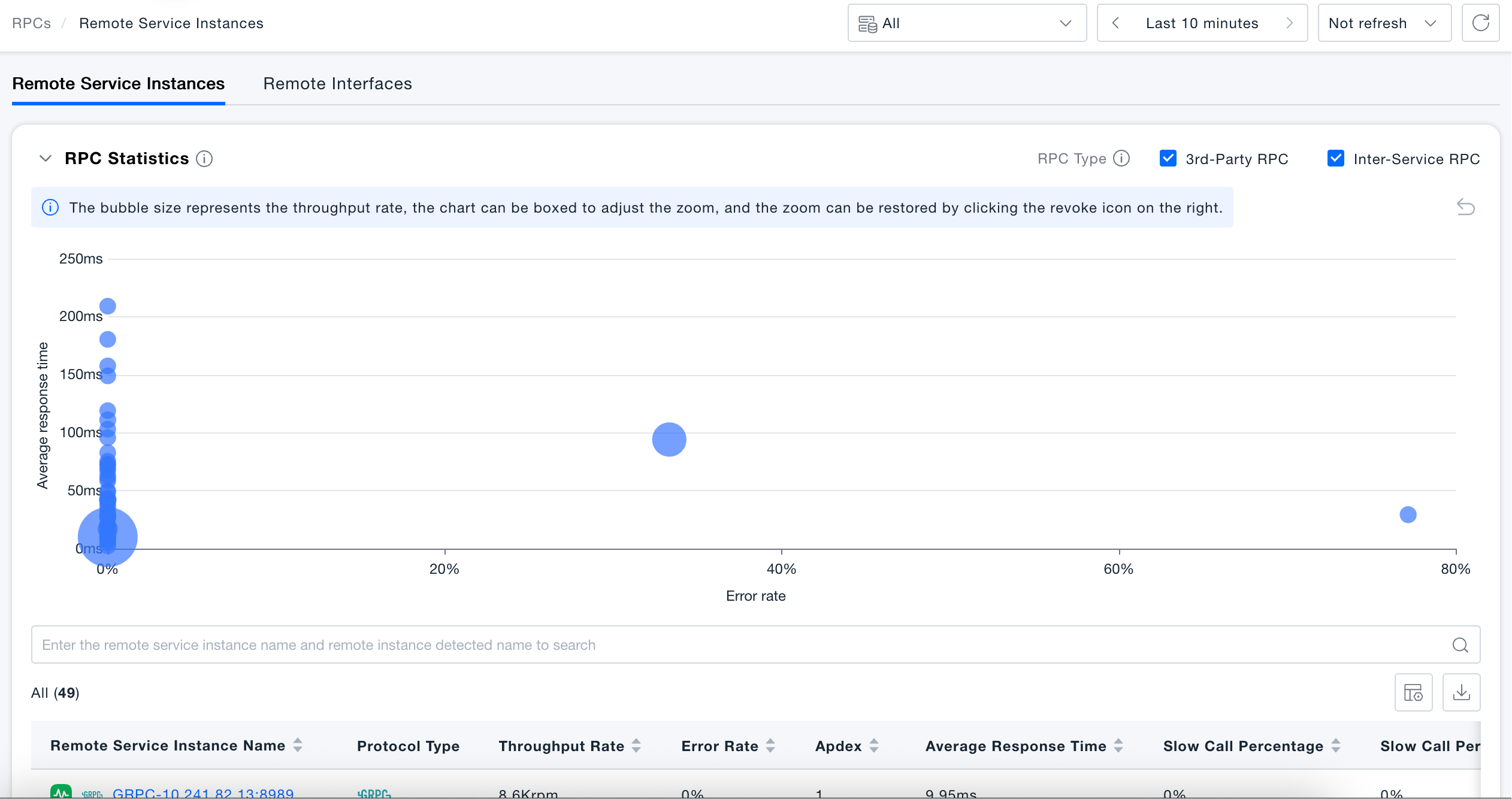Click the Error rate axis title
Screen dimensions: 1512x799
755,596
